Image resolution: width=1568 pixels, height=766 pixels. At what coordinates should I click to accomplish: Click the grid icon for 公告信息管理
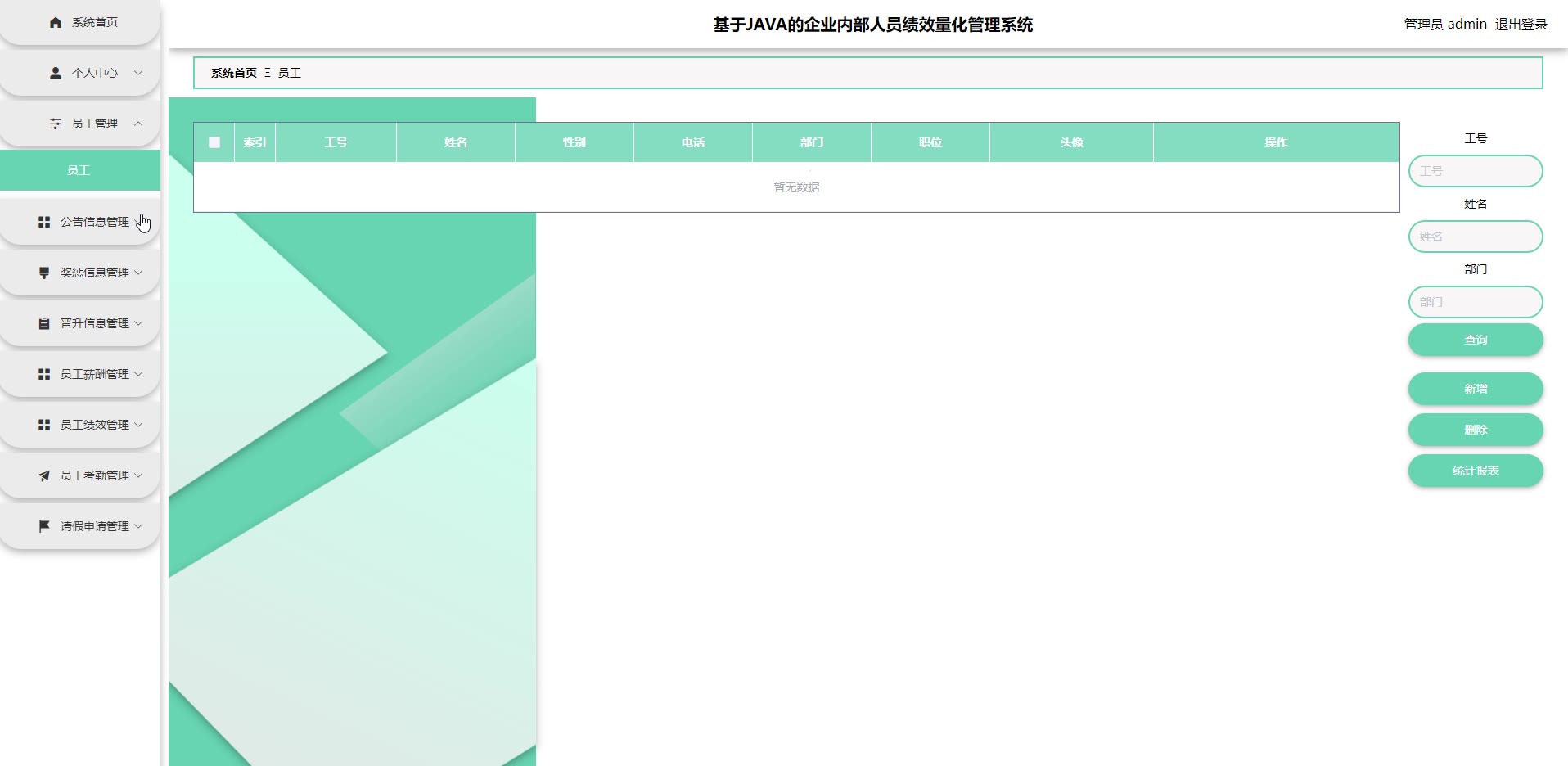(44, 222)
